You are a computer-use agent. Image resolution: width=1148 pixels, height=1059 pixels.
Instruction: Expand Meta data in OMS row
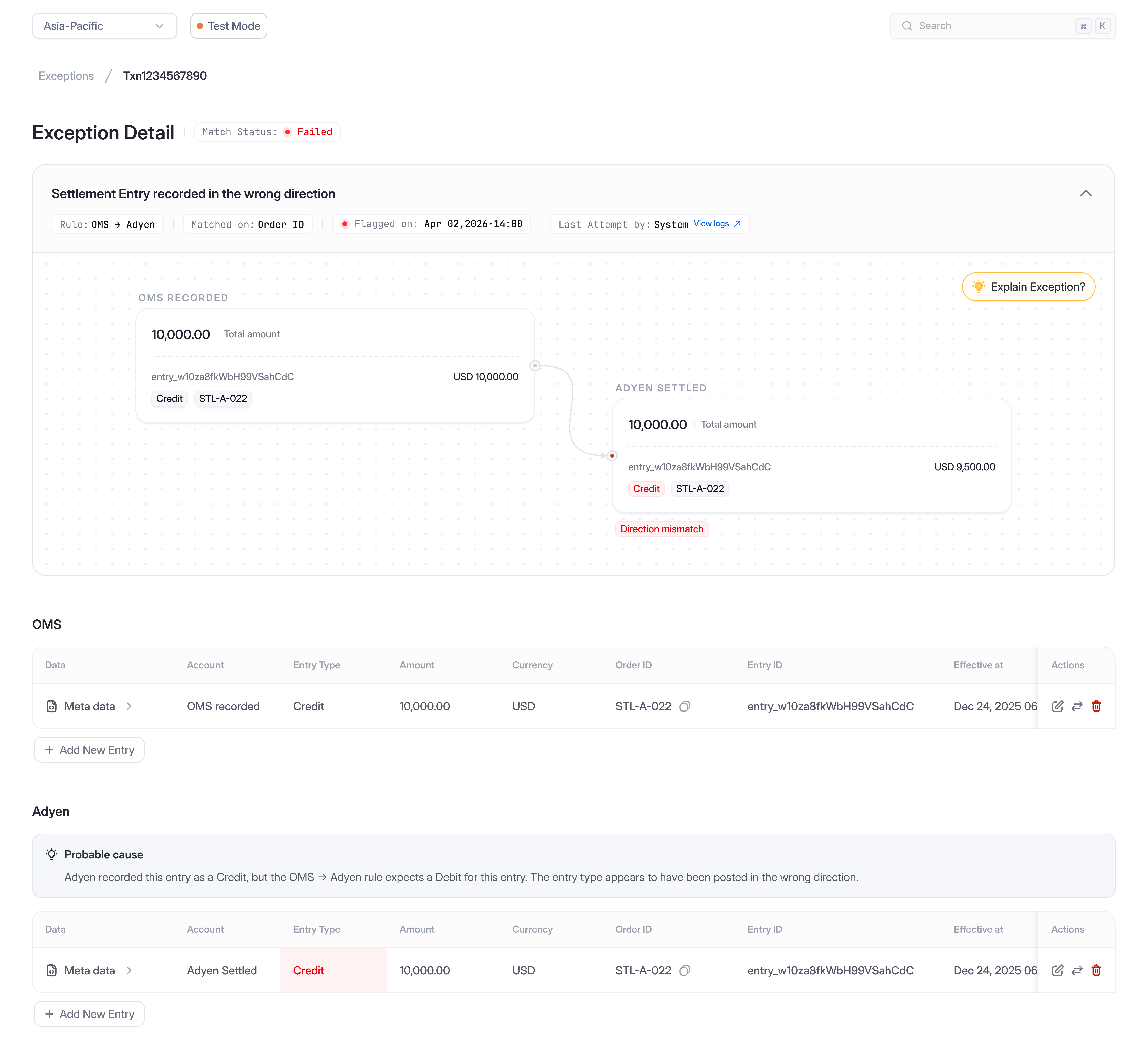click(x=129, y=707)
